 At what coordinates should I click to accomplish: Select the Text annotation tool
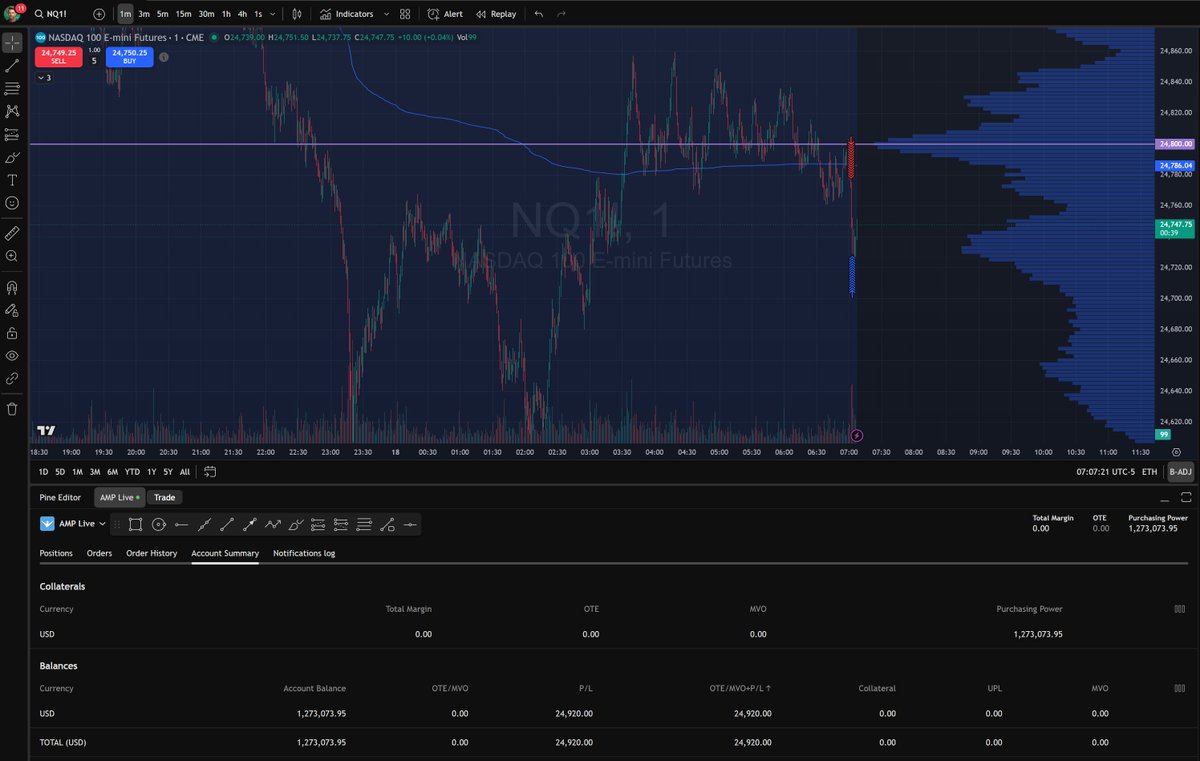coord(12,180)
